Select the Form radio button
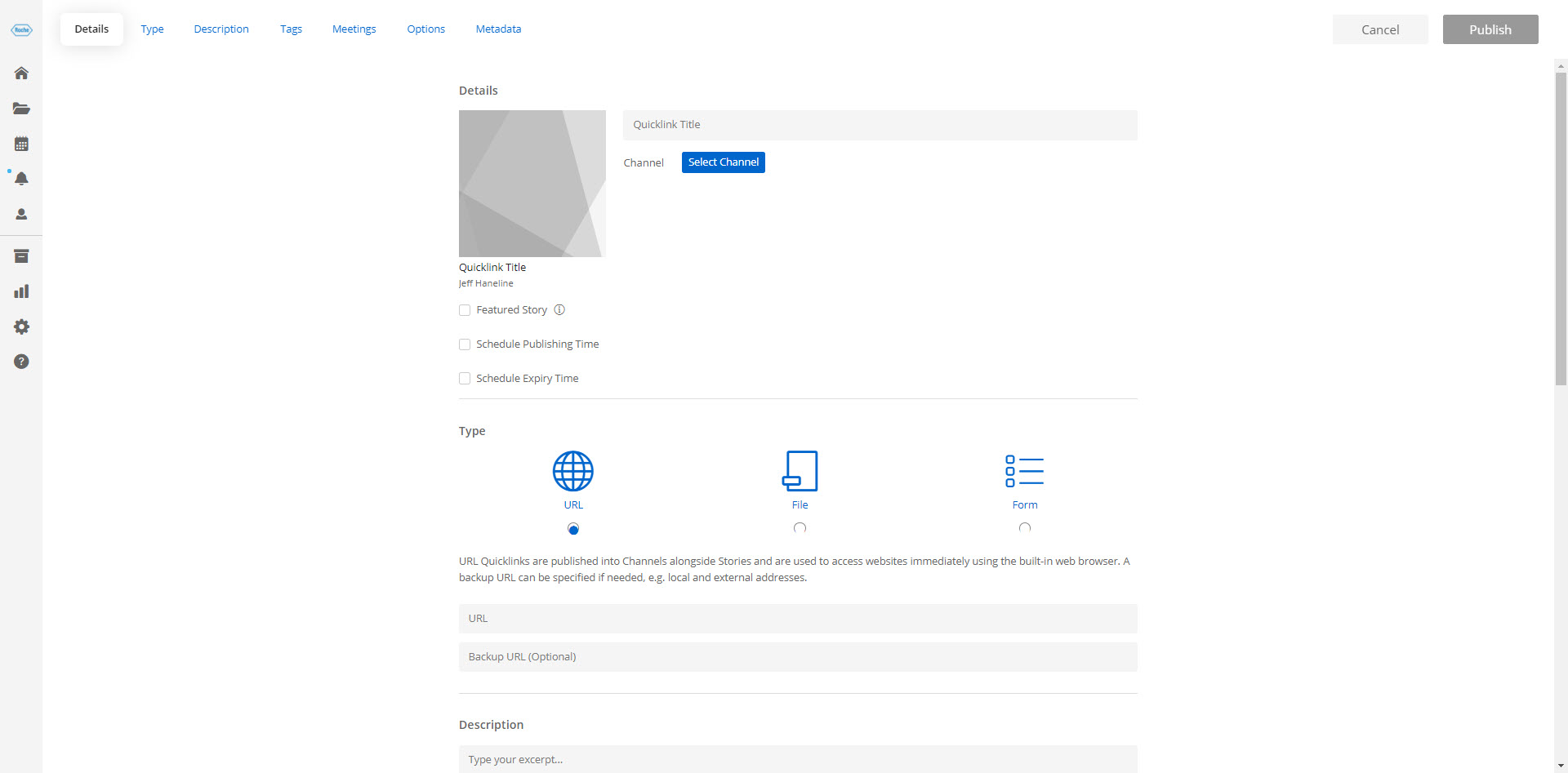 coord(1025,528)
